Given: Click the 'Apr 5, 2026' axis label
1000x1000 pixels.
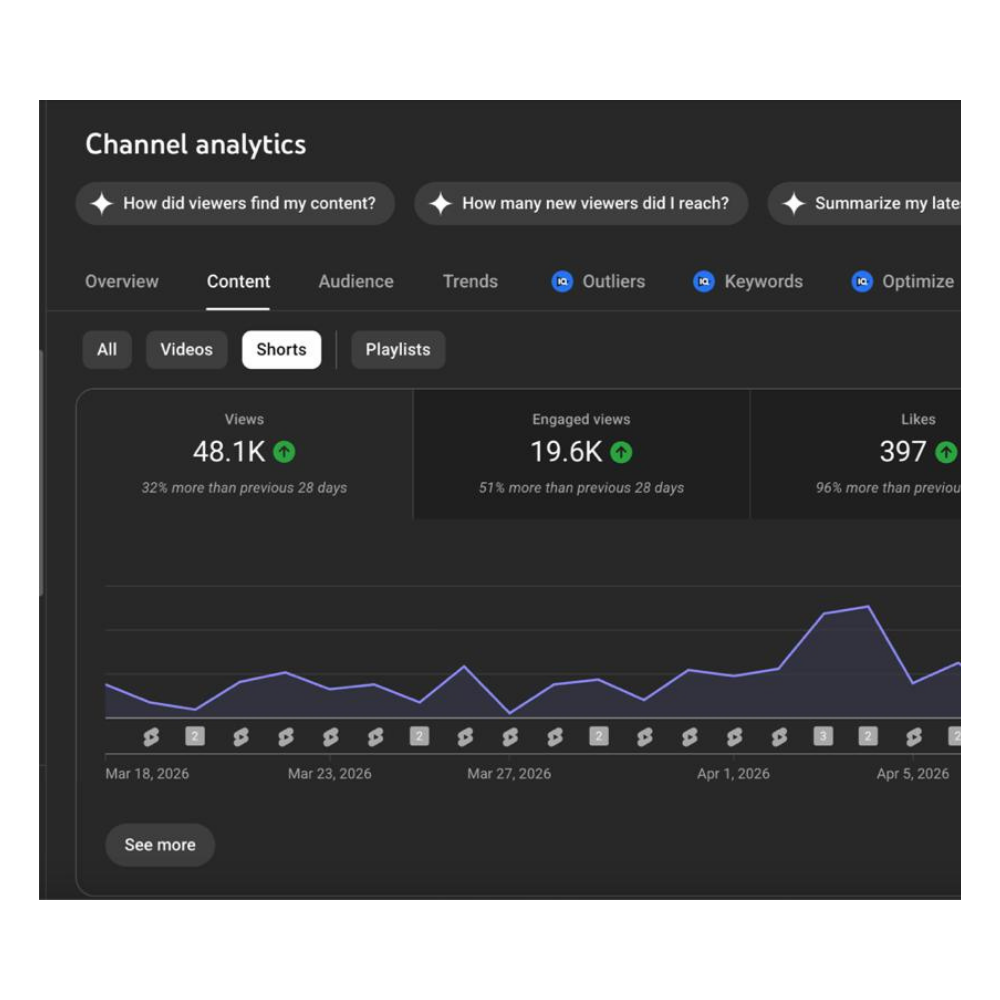Looking at the screenshot, I should (x=913, y=774).
